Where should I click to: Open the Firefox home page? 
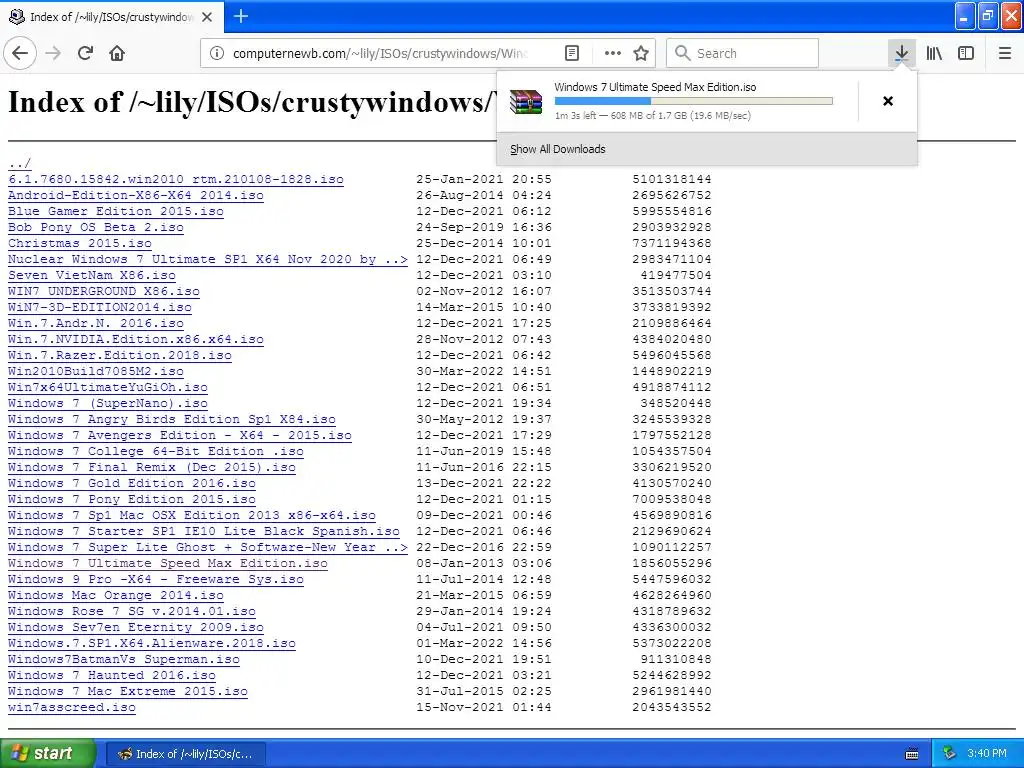[x=117, y=54]
